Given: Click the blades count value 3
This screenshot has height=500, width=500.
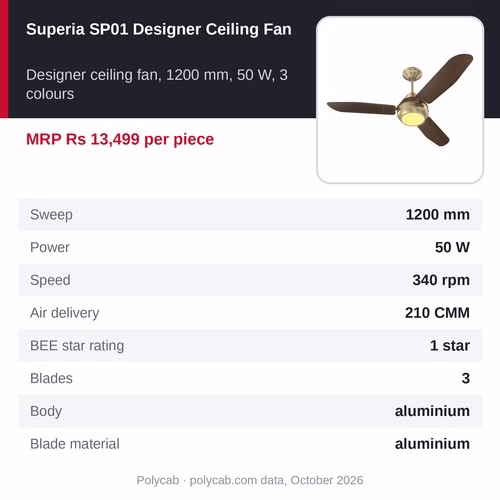Looking at the screenshot, I should [466, 378].
